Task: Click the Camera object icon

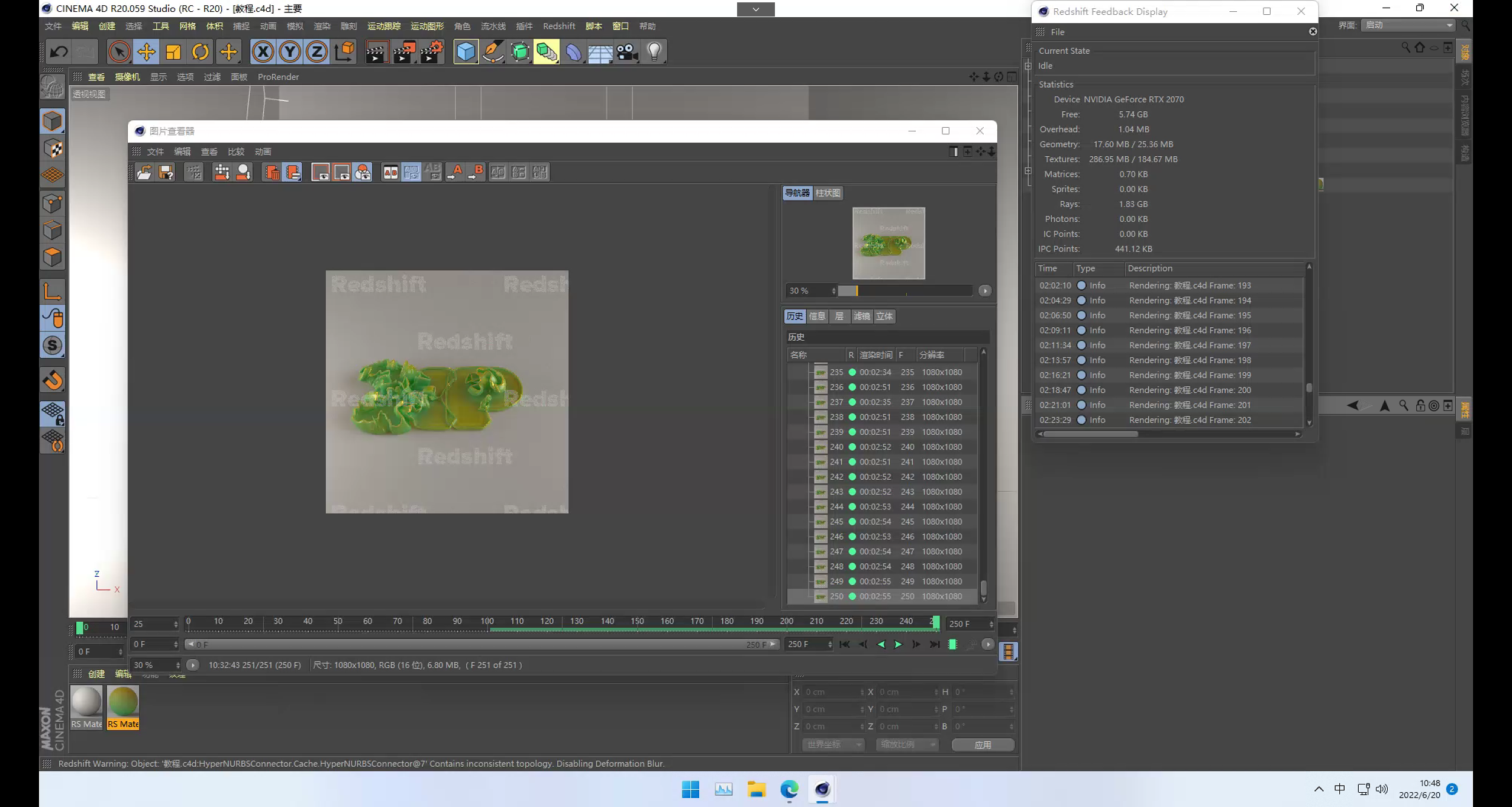Action: [x=627, y=52]
